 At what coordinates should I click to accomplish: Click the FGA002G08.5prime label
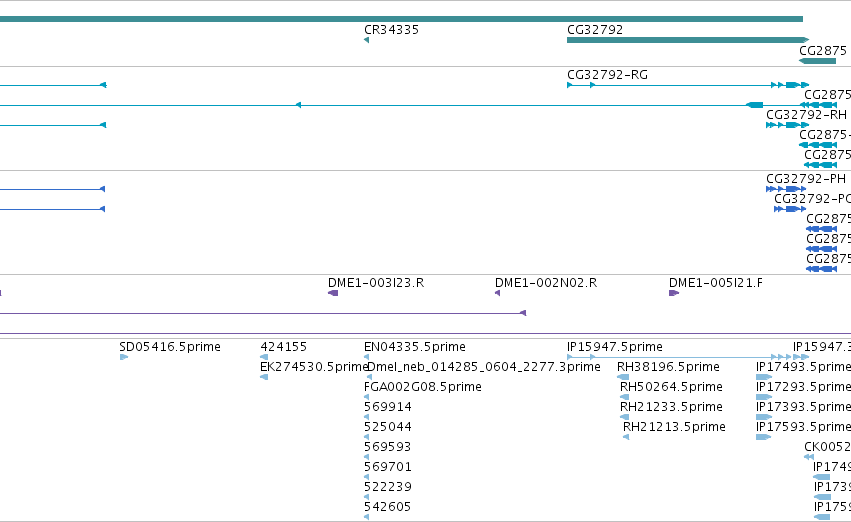423,387
